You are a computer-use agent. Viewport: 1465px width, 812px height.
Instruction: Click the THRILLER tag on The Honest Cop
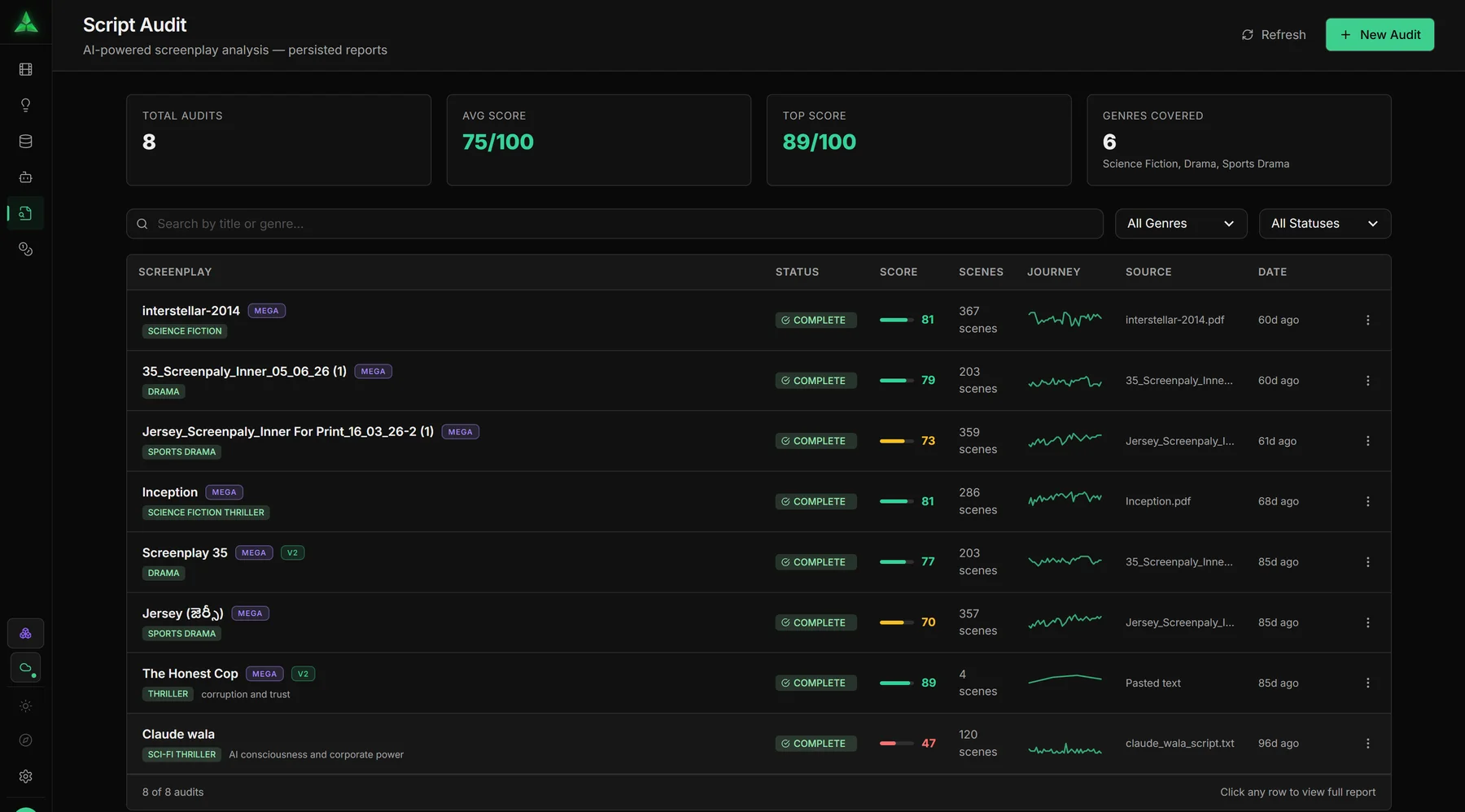click(168, 694)
